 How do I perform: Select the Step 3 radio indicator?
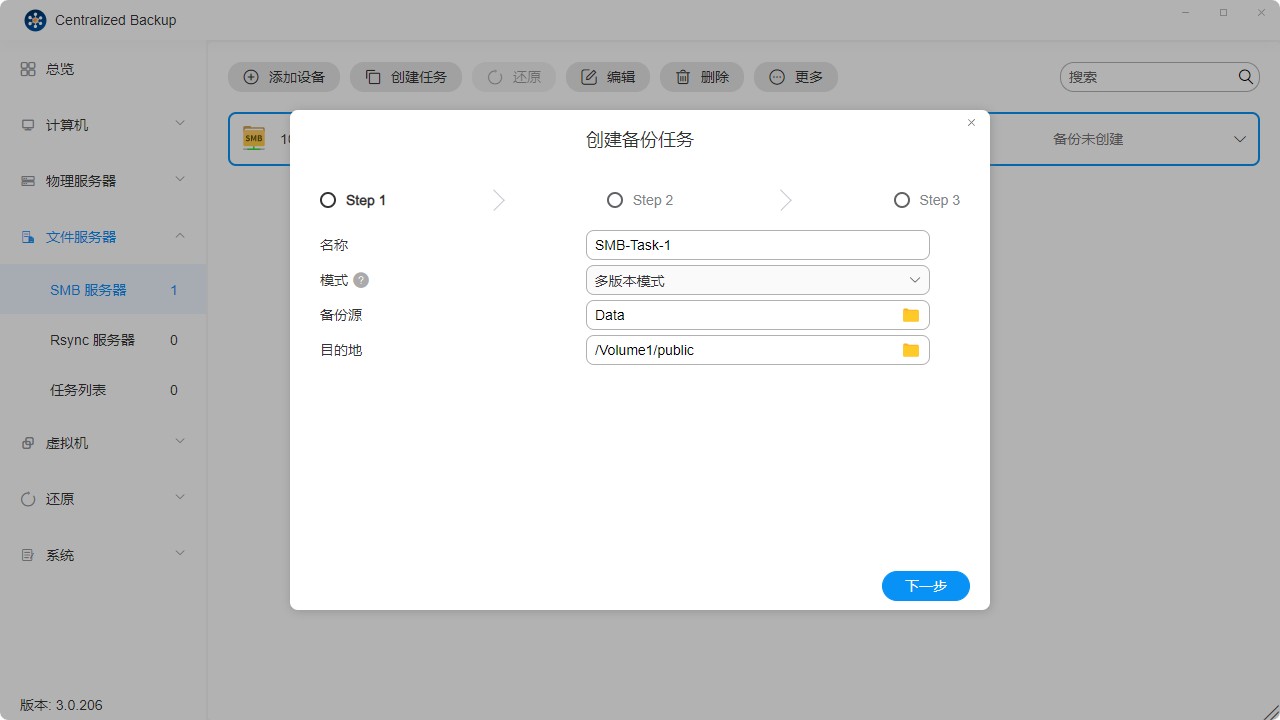[x=901, y=200]
